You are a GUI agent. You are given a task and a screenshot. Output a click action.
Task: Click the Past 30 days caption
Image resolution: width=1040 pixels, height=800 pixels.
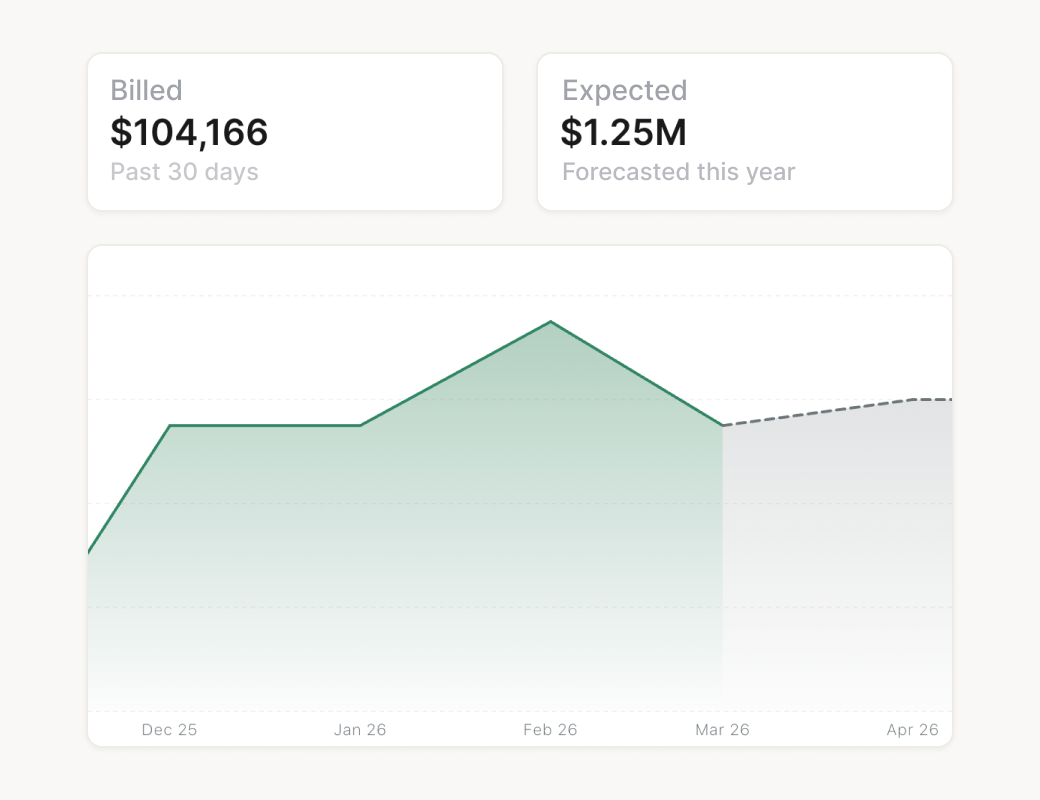[x=184, y=172]
